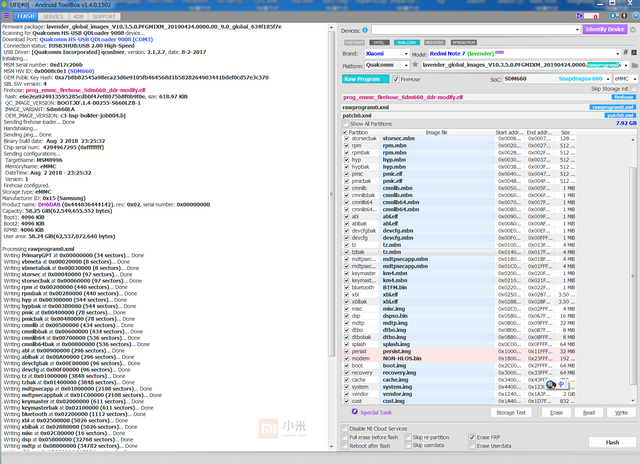Select recovery.img in partition list
This screenshot has height=464, width=640.
click(x=399, y=373)
